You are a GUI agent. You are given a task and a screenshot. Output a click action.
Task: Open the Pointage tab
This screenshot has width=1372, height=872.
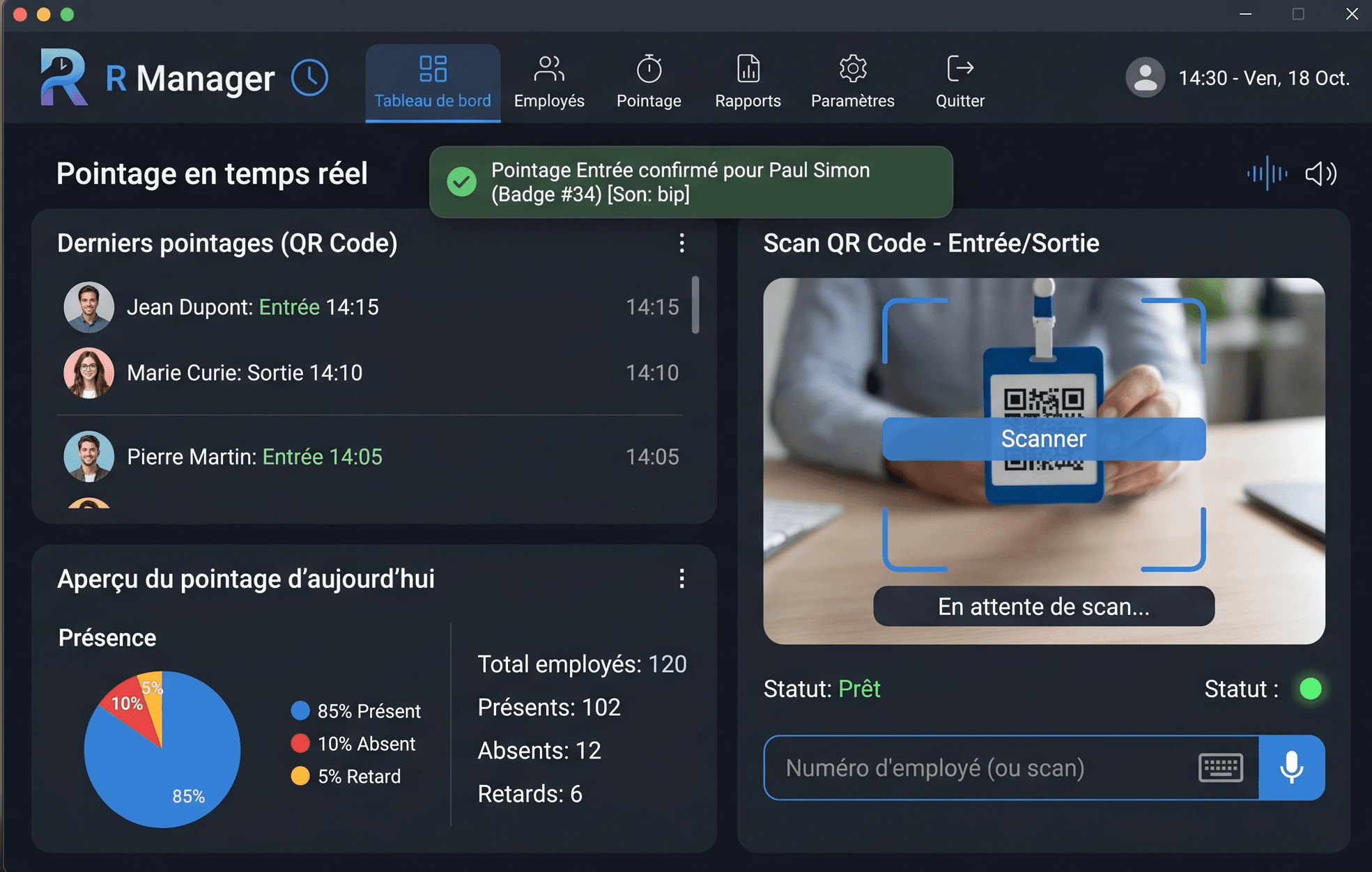[x=649, y=83]
